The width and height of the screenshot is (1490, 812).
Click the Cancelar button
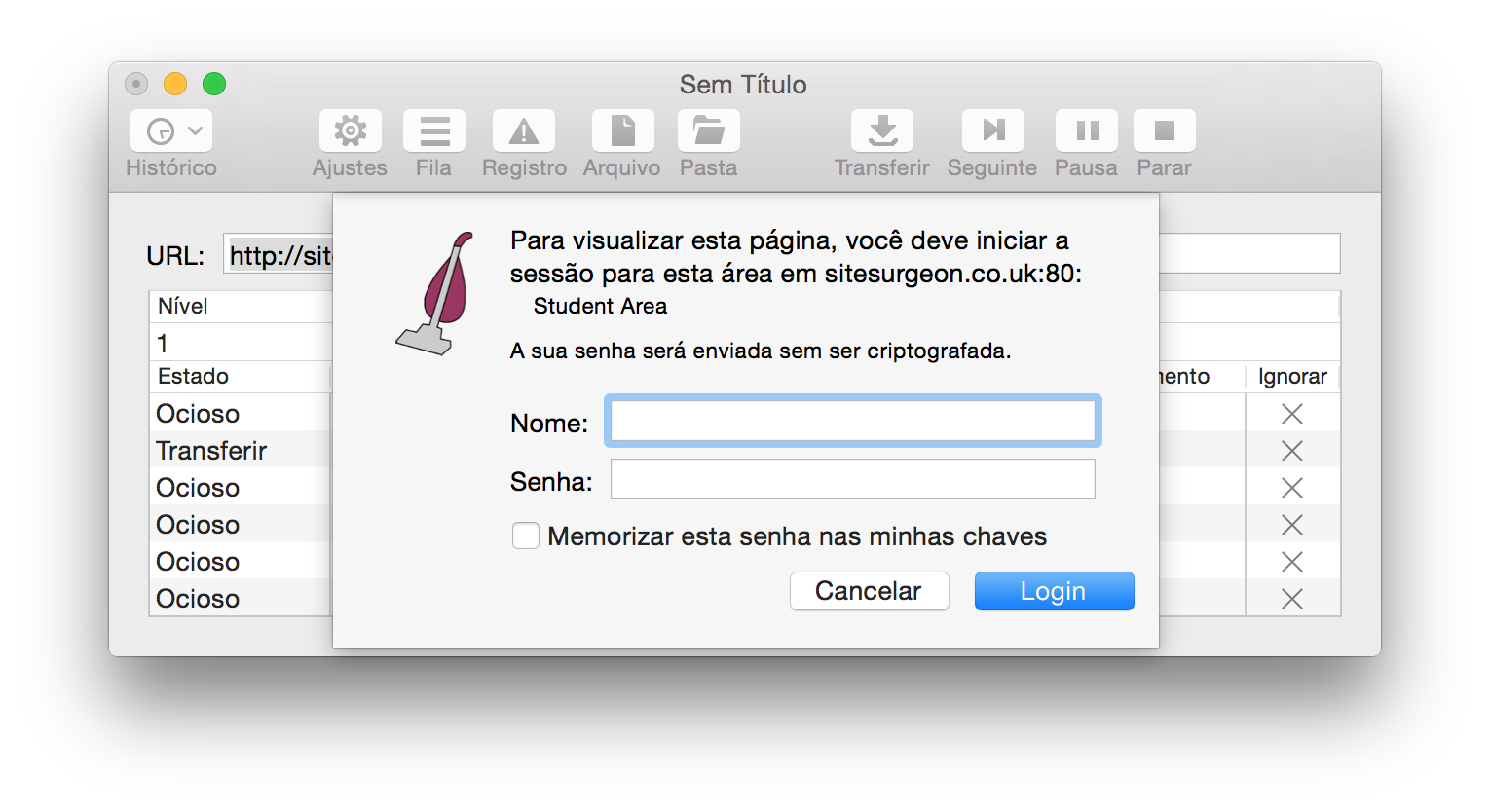[869, 591]
